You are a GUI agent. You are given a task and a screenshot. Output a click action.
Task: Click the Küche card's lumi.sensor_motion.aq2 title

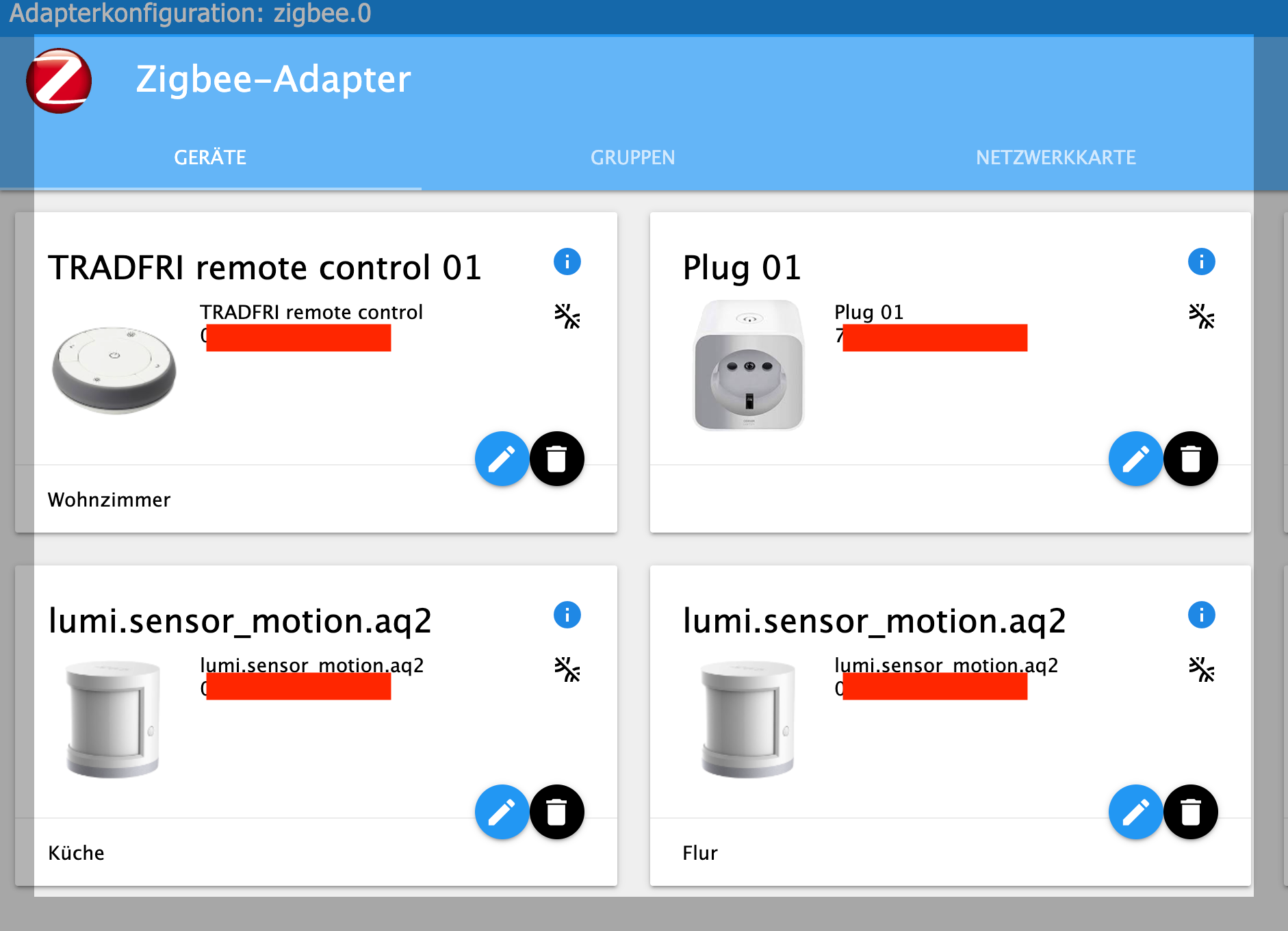click(x=240, y=622)
